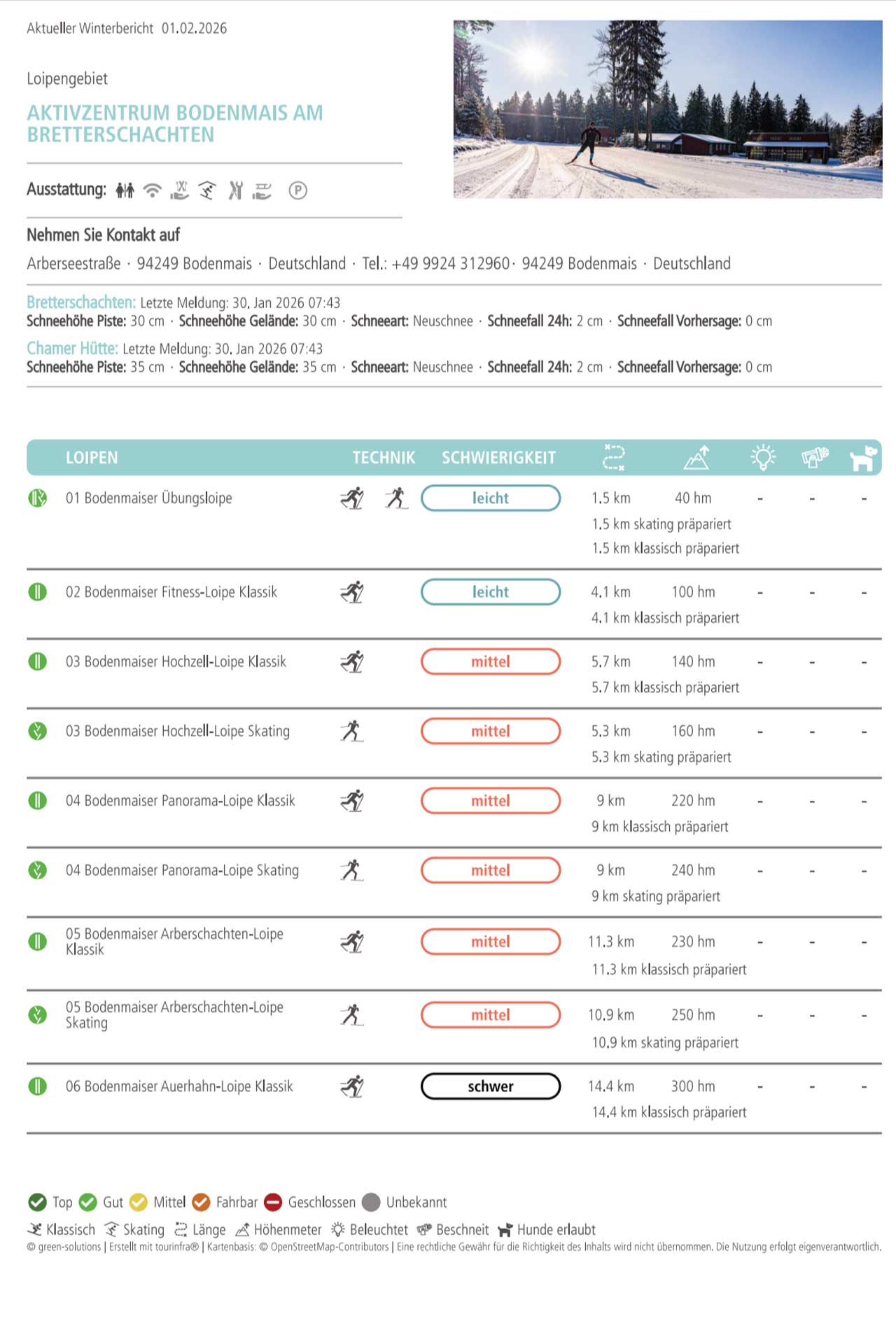
Task: Click skating technique icon for Übungsloipe
Action: tap(396, 498)
